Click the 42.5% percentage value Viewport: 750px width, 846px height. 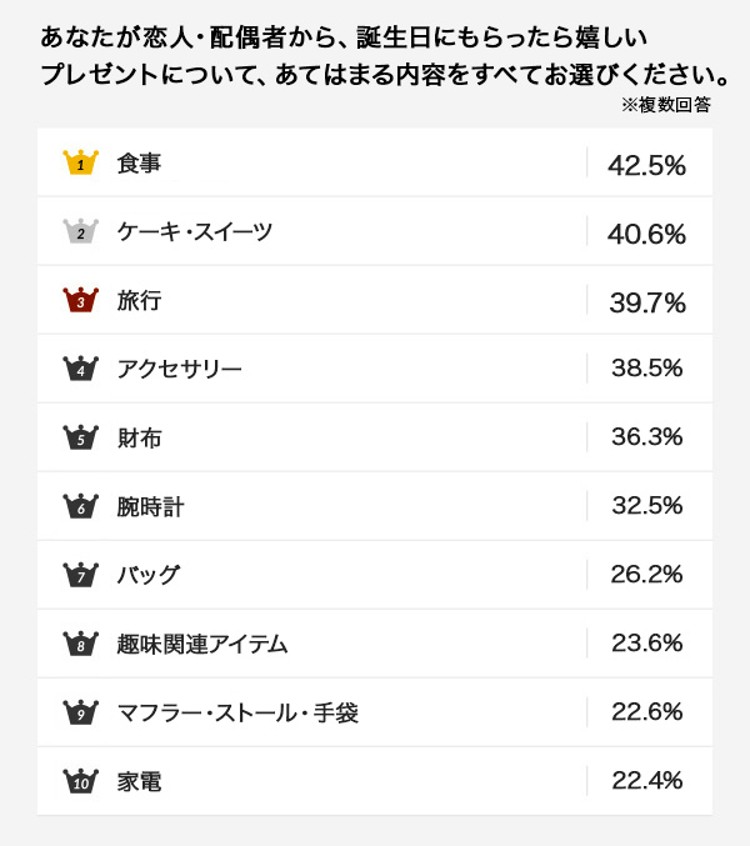(647, 165)
